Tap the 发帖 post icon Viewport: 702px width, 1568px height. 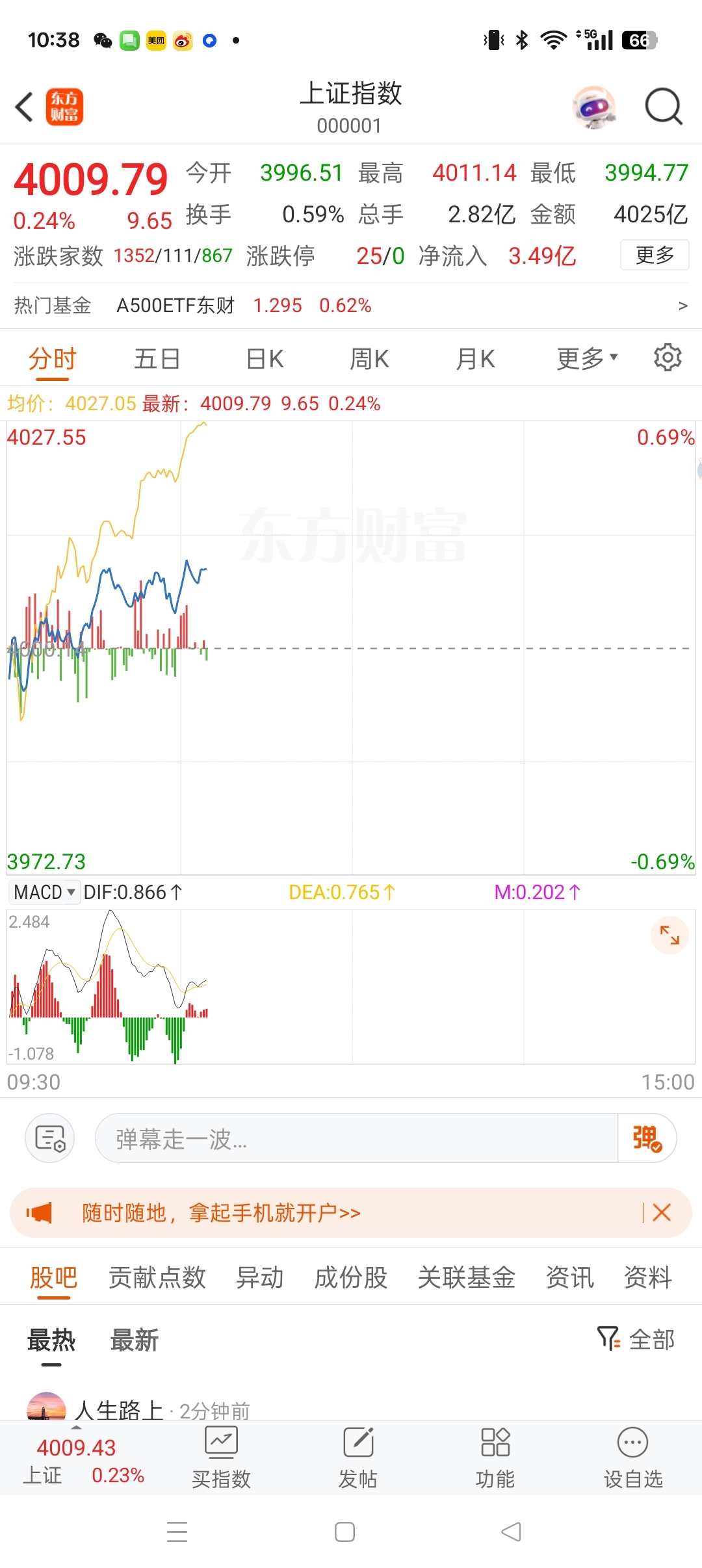(358, 1457)
